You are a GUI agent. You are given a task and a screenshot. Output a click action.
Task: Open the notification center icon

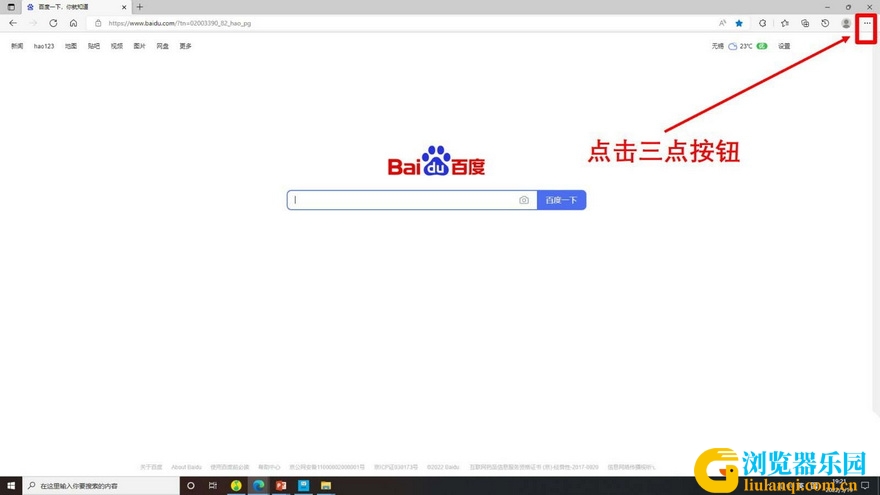(x=865, y=485)
